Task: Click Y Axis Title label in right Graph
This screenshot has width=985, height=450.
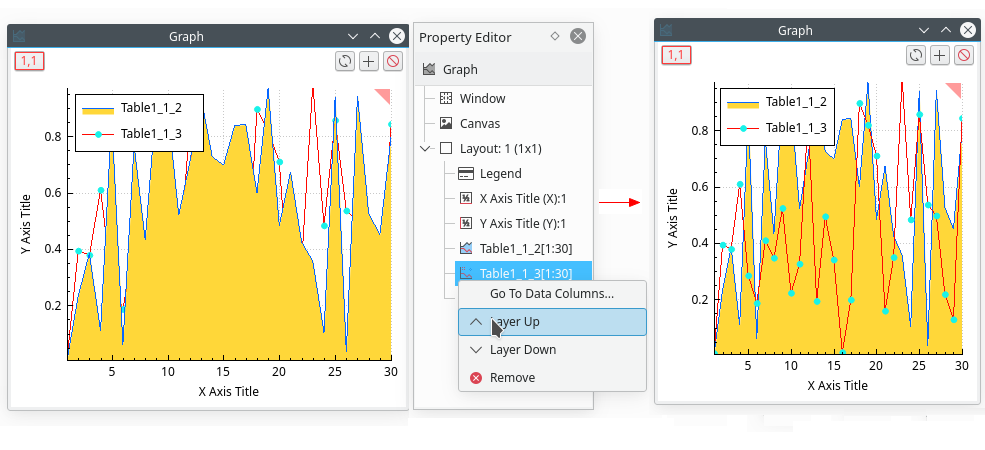Action: (x=672, y=217)
